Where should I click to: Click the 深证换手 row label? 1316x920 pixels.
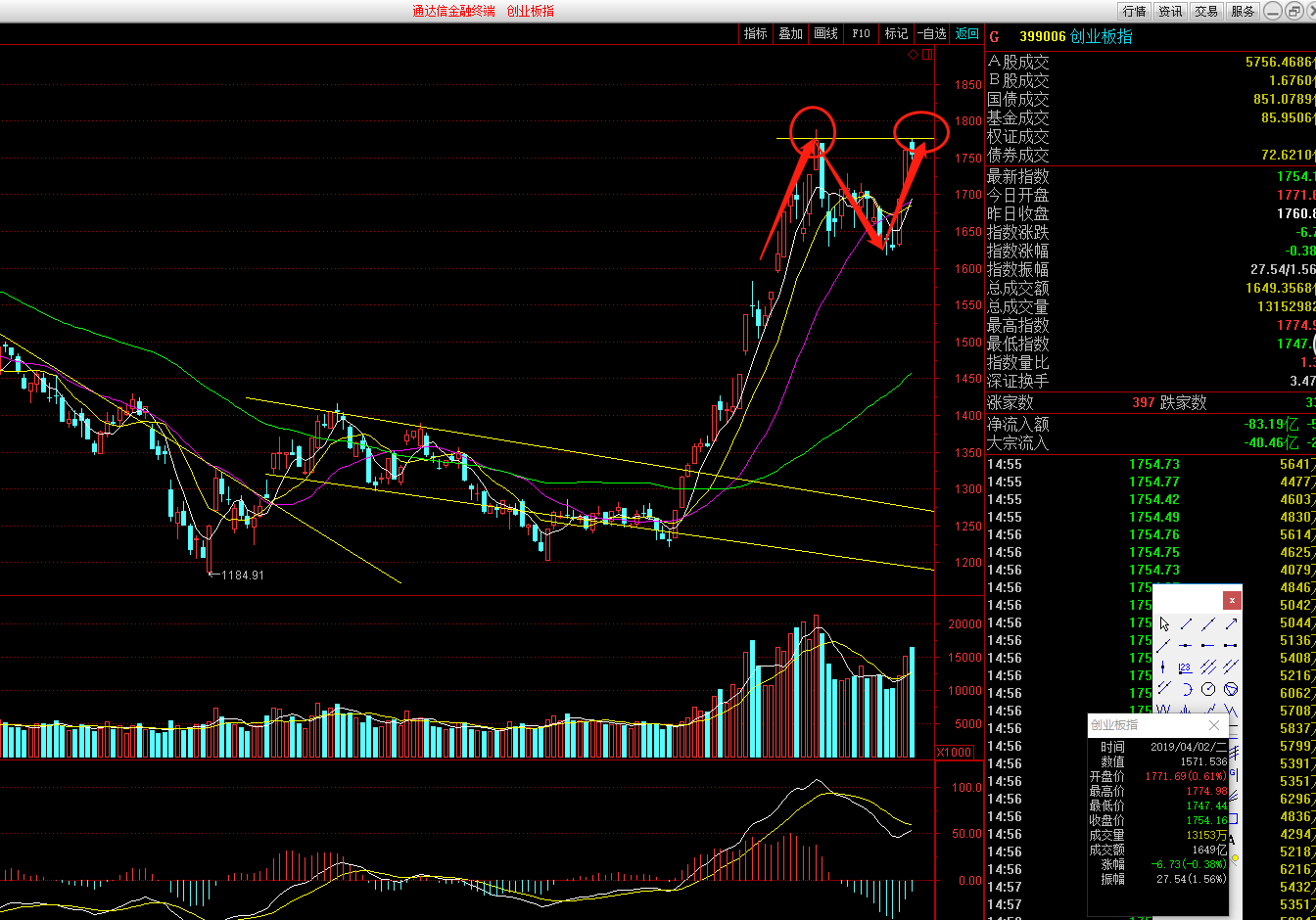1018,381
